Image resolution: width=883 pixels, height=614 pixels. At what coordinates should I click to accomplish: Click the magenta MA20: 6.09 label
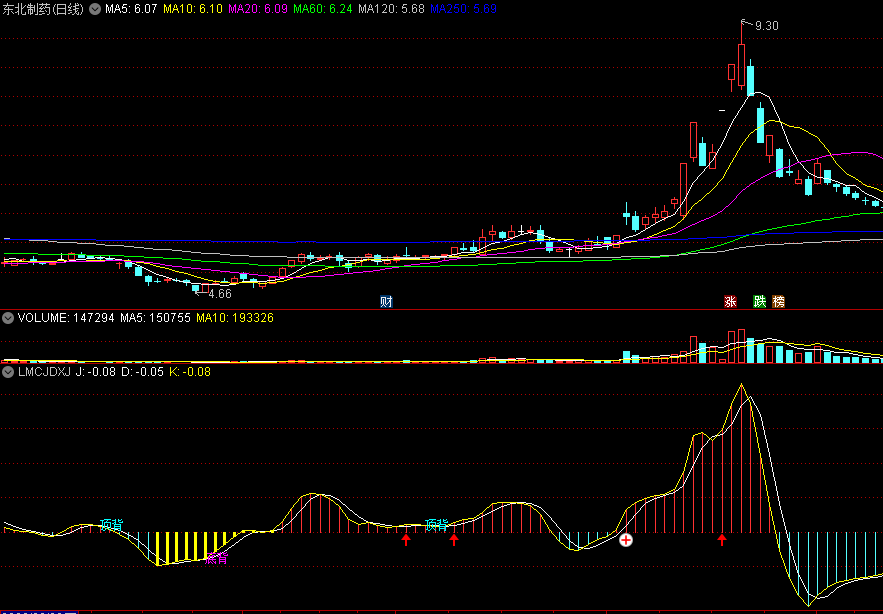tap(258, 9)
